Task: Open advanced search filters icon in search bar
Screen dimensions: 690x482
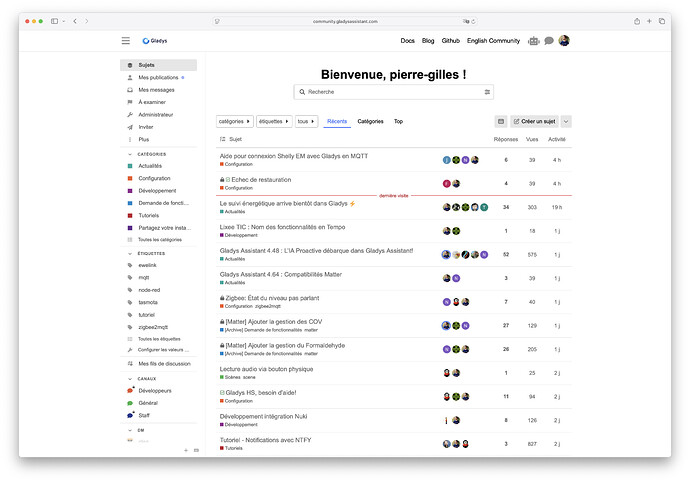Action: pos(488,92)
